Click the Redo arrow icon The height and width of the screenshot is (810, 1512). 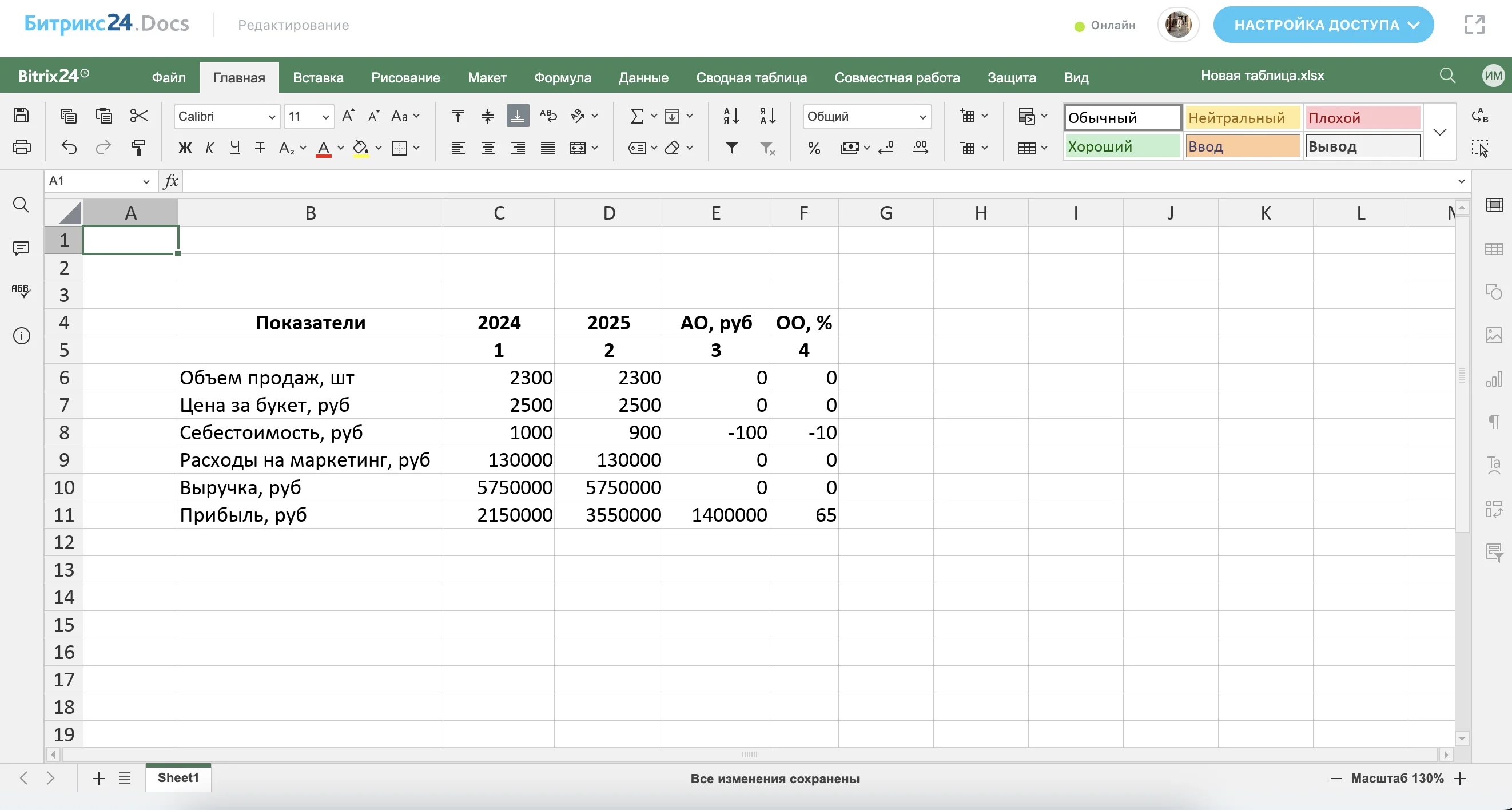104,148
